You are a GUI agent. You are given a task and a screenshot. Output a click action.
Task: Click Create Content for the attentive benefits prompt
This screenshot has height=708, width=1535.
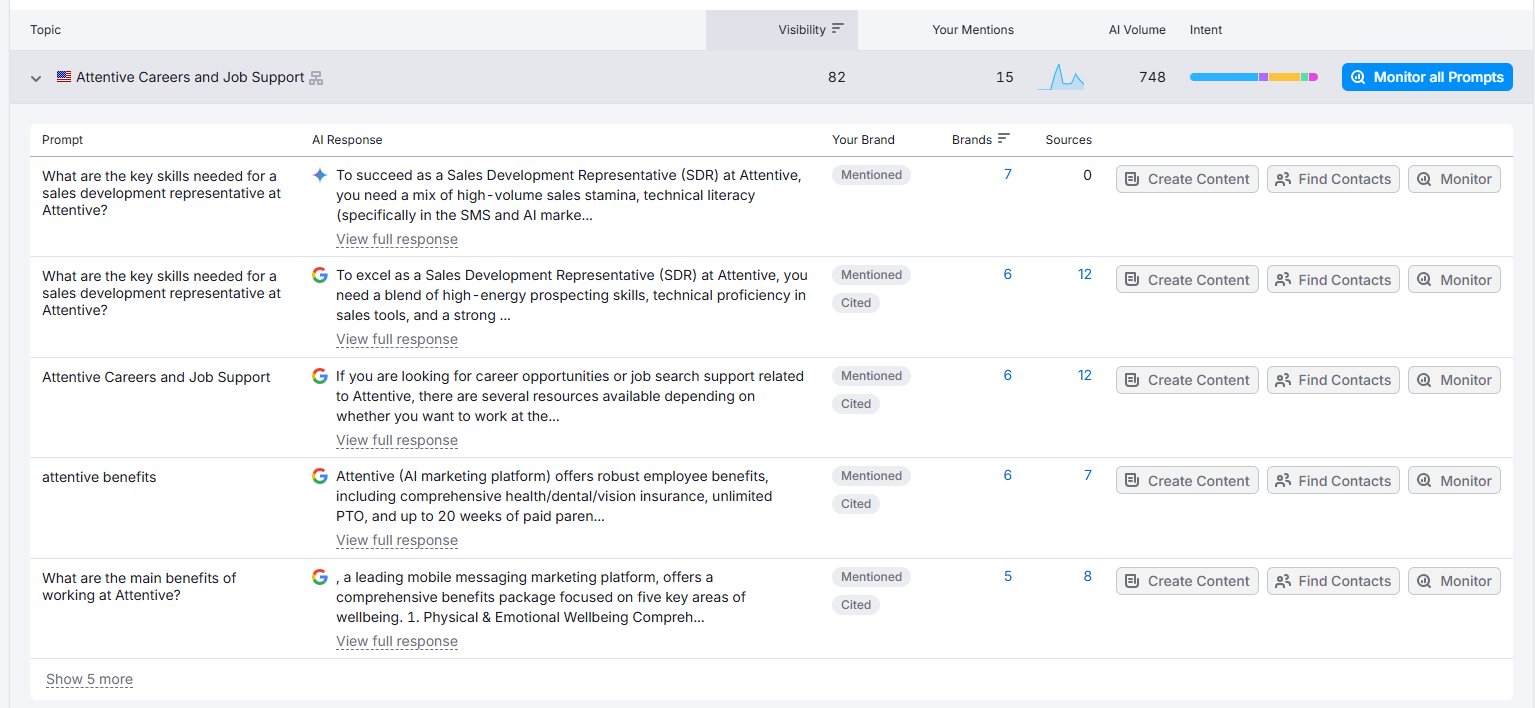pos(1187,481)
